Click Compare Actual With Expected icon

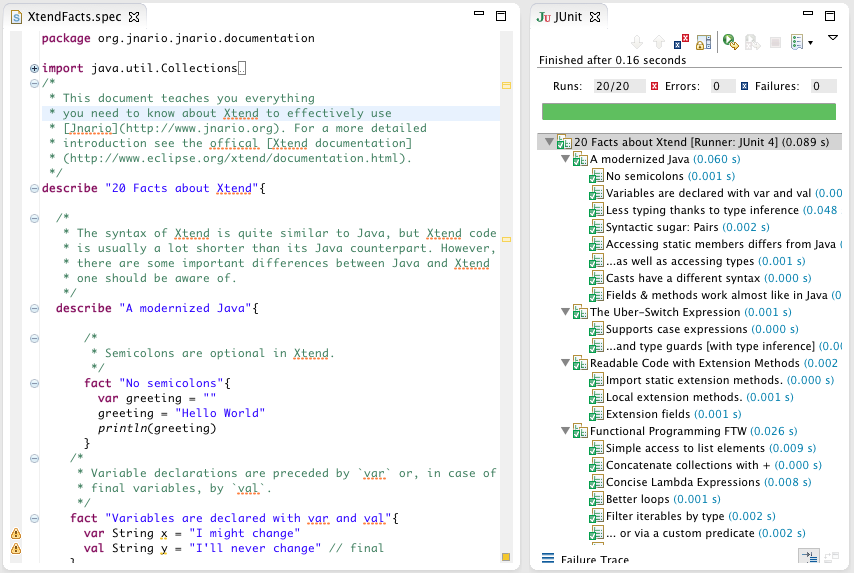831,557
